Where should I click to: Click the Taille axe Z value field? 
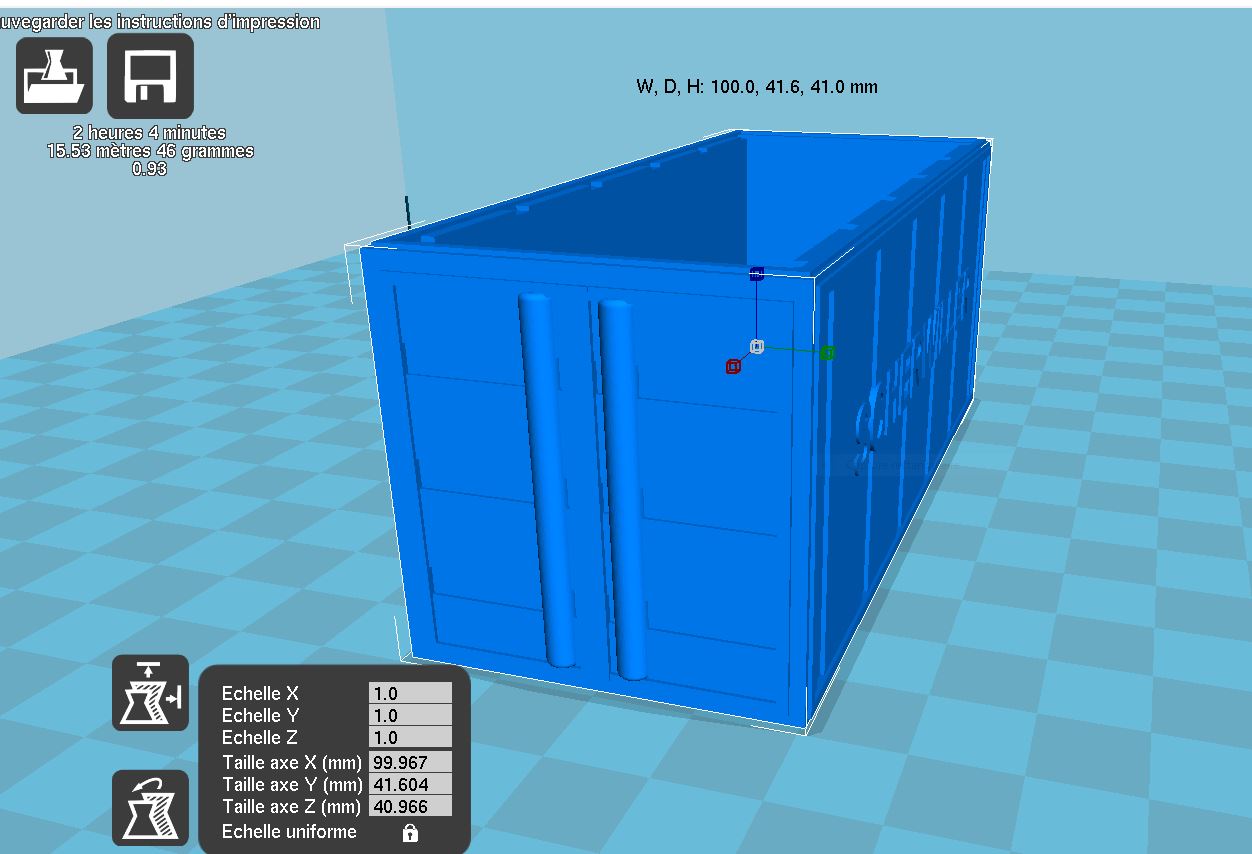pos(410,806)
